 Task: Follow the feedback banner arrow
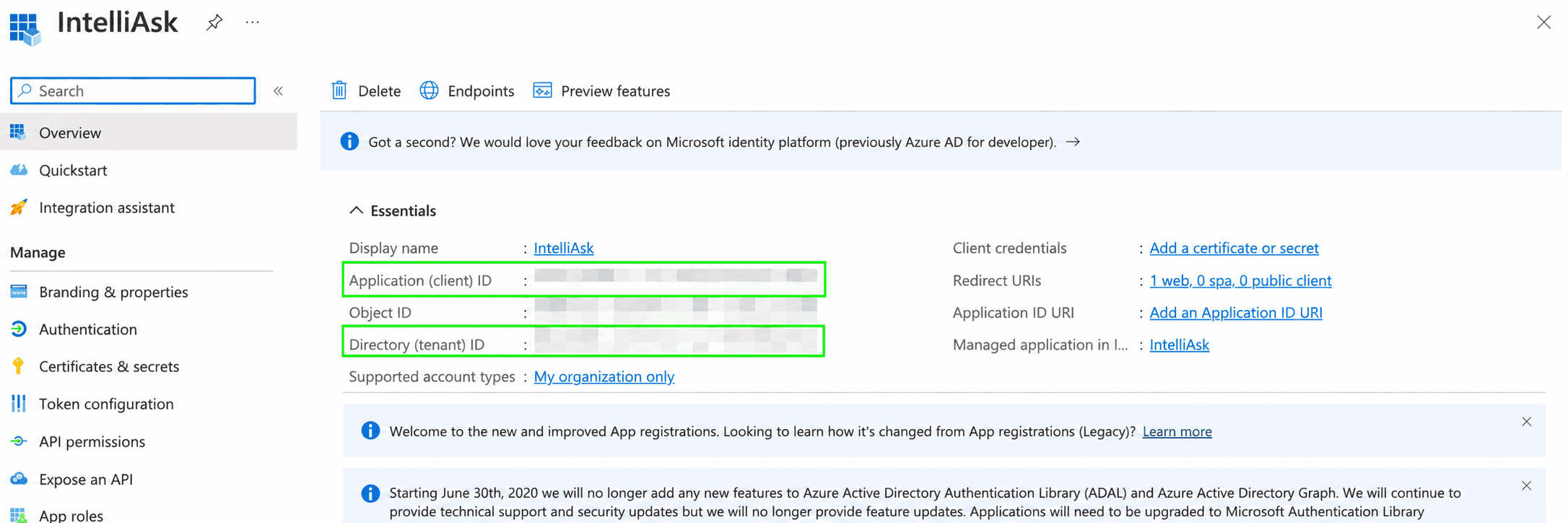[x=1073, y=142]
